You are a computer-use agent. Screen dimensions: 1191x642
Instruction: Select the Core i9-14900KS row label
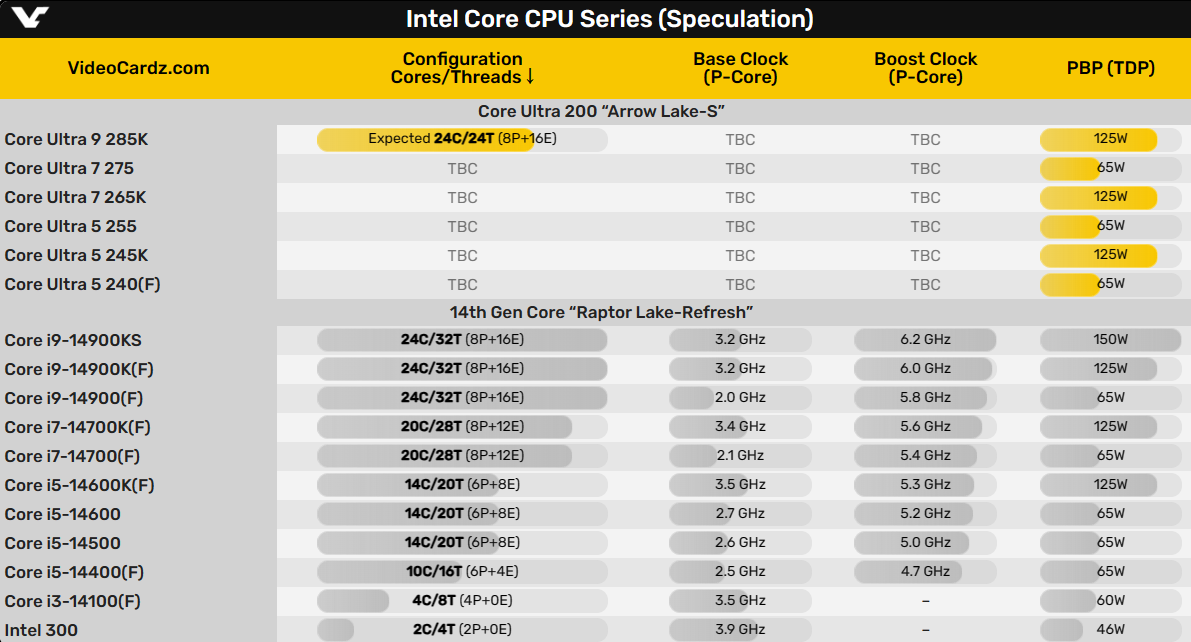[73, 340]
